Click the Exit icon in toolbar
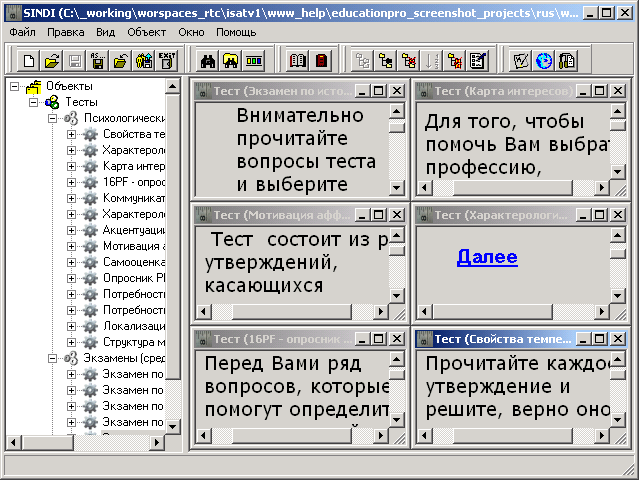The width and height of the screenshot is (639, 480). (168, 61)
